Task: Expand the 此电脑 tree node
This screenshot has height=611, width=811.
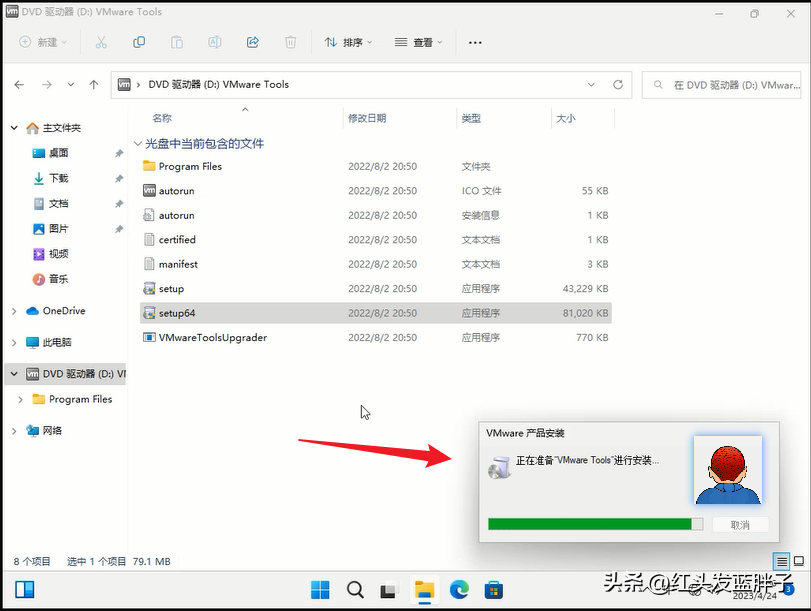Action: click(x=14, y=342)
